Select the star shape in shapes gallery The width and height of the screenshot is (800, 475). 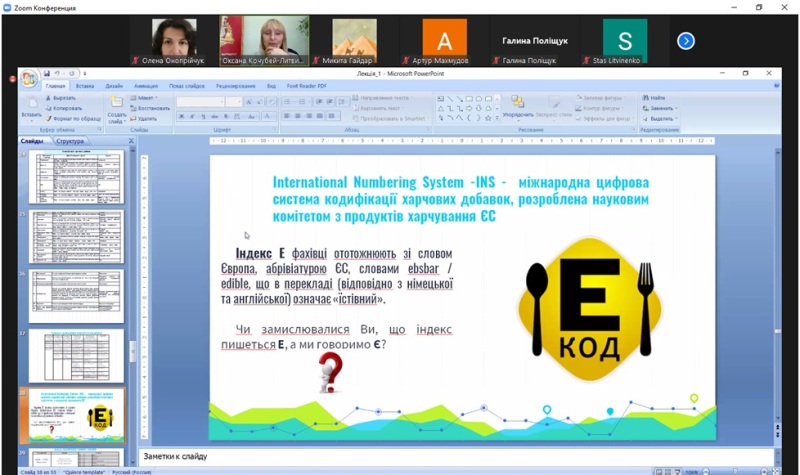[x=488, y=118]
